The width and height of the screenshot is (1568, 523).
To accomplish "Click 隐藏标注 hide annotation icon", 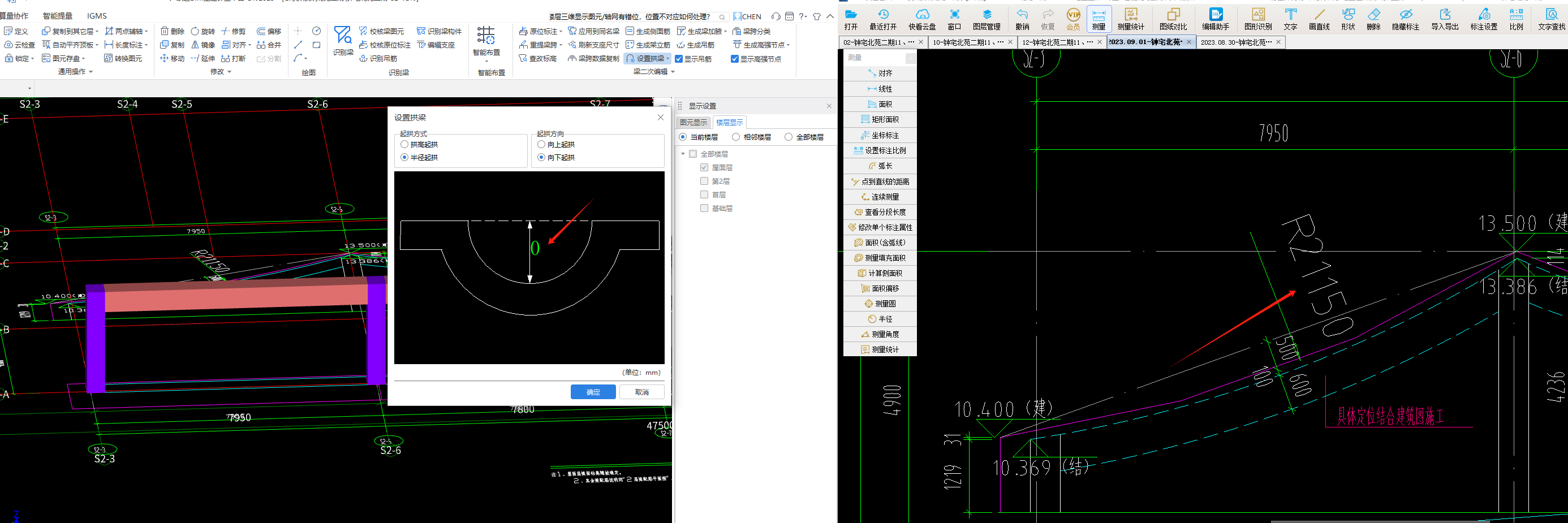I will coord(1406,19).
